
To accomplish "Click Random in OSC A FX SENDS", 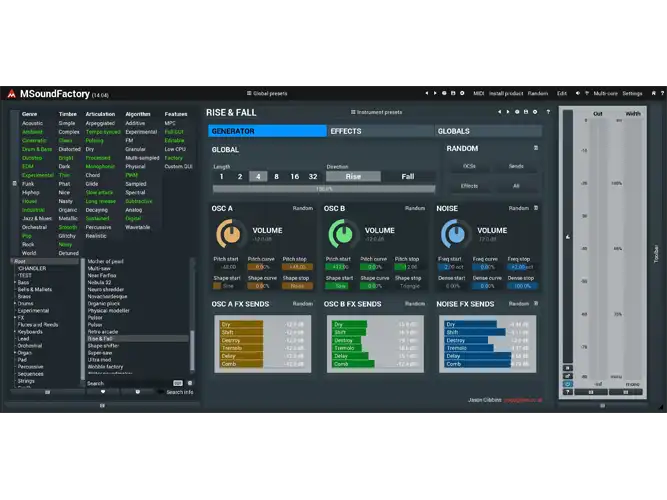I will (x=302, y=304).
